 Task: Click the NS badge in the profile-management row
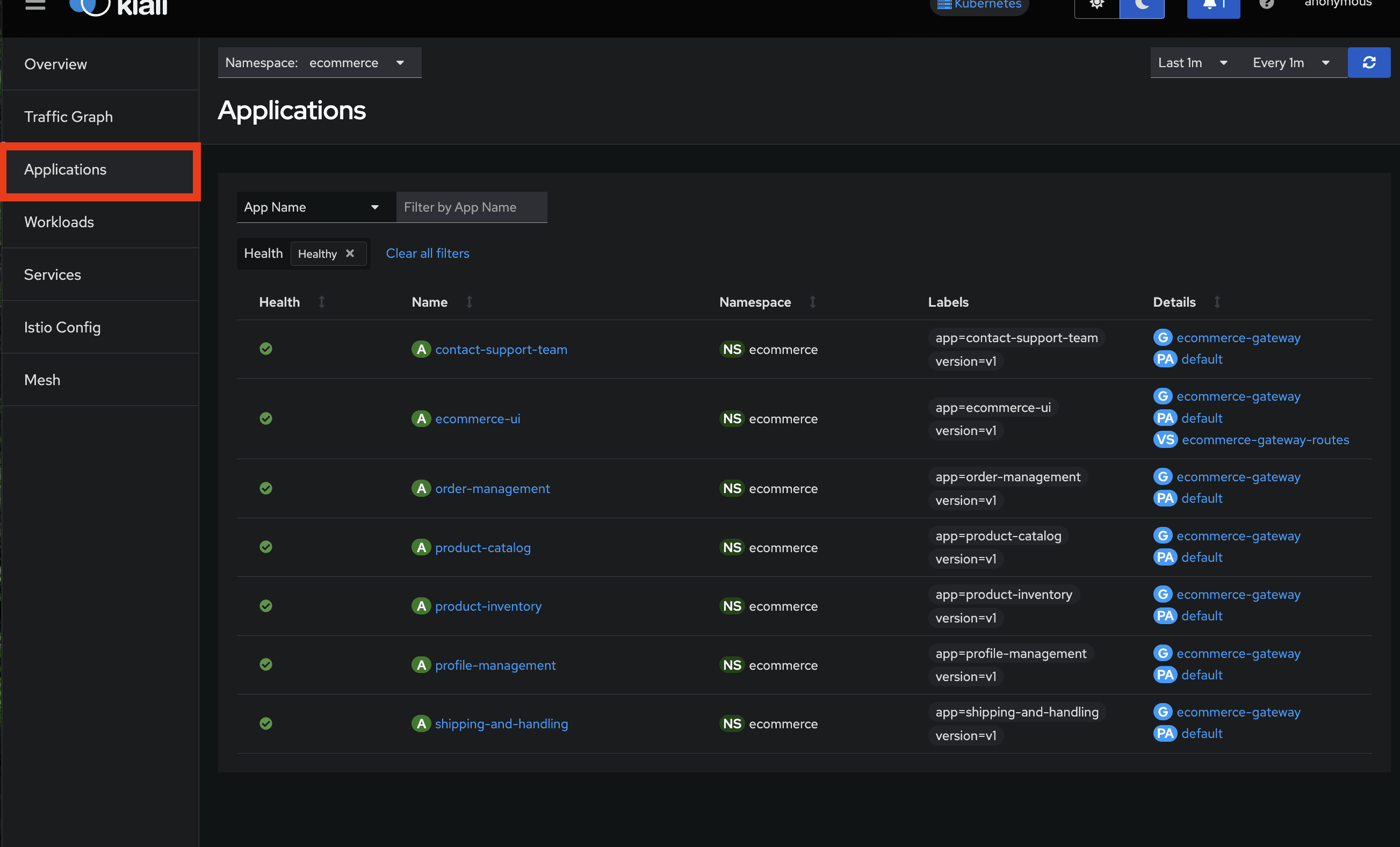[732, 665]
